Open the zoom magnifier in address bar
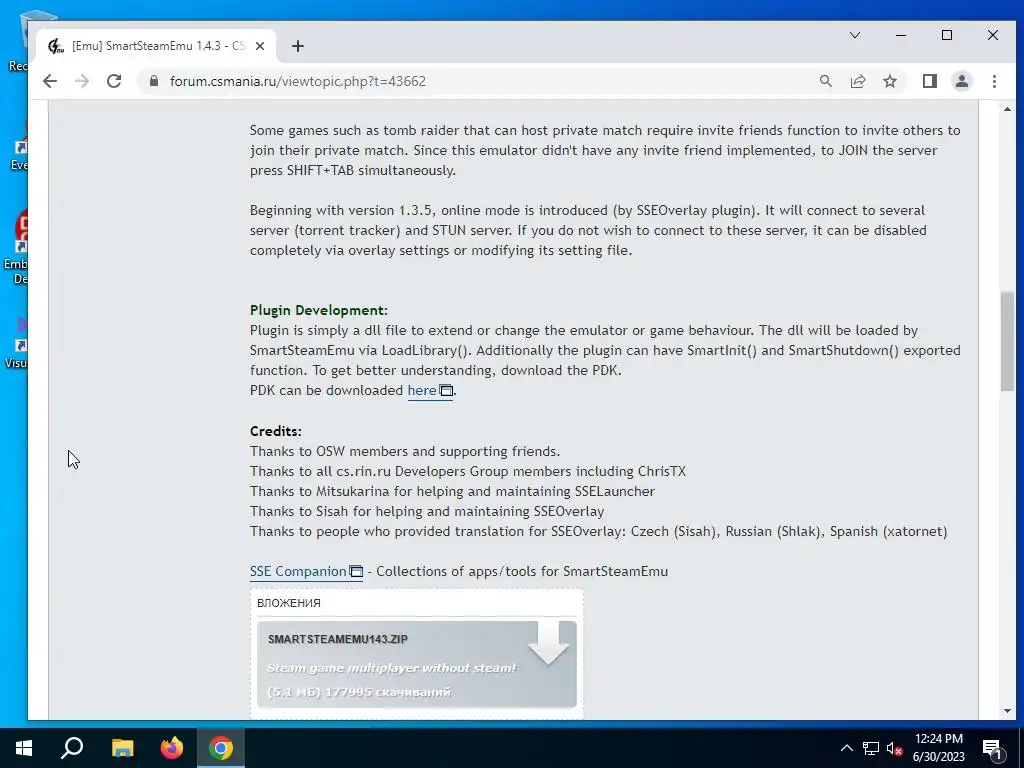 (825, 81)
